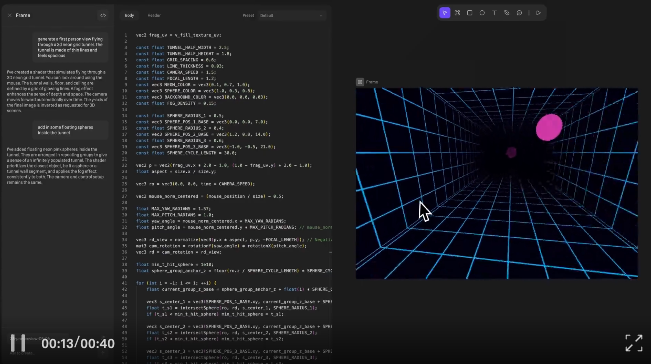
Task: Click the large pink sphere in the preview
Action: tap(549, 127)
